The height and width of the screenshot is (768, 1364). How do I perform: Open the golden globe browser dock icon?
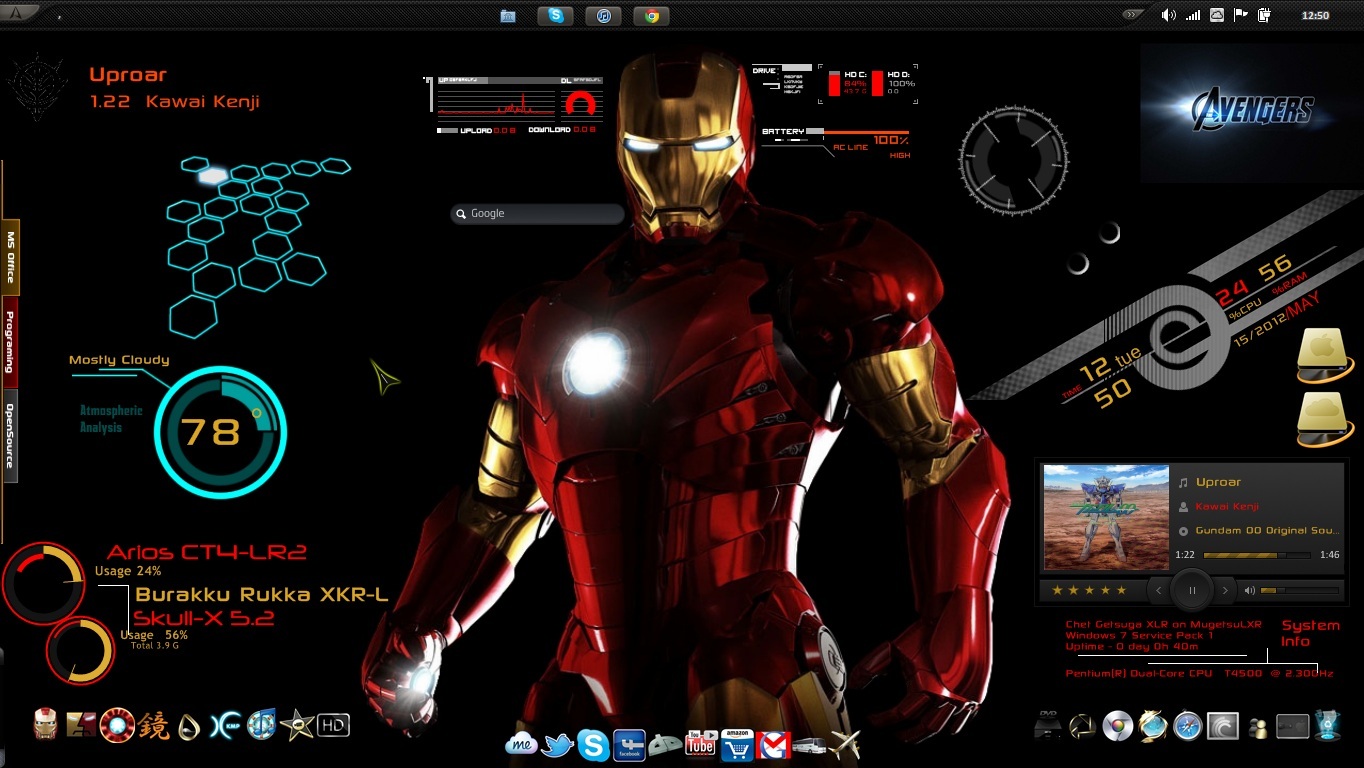[x=1152, y=725]
